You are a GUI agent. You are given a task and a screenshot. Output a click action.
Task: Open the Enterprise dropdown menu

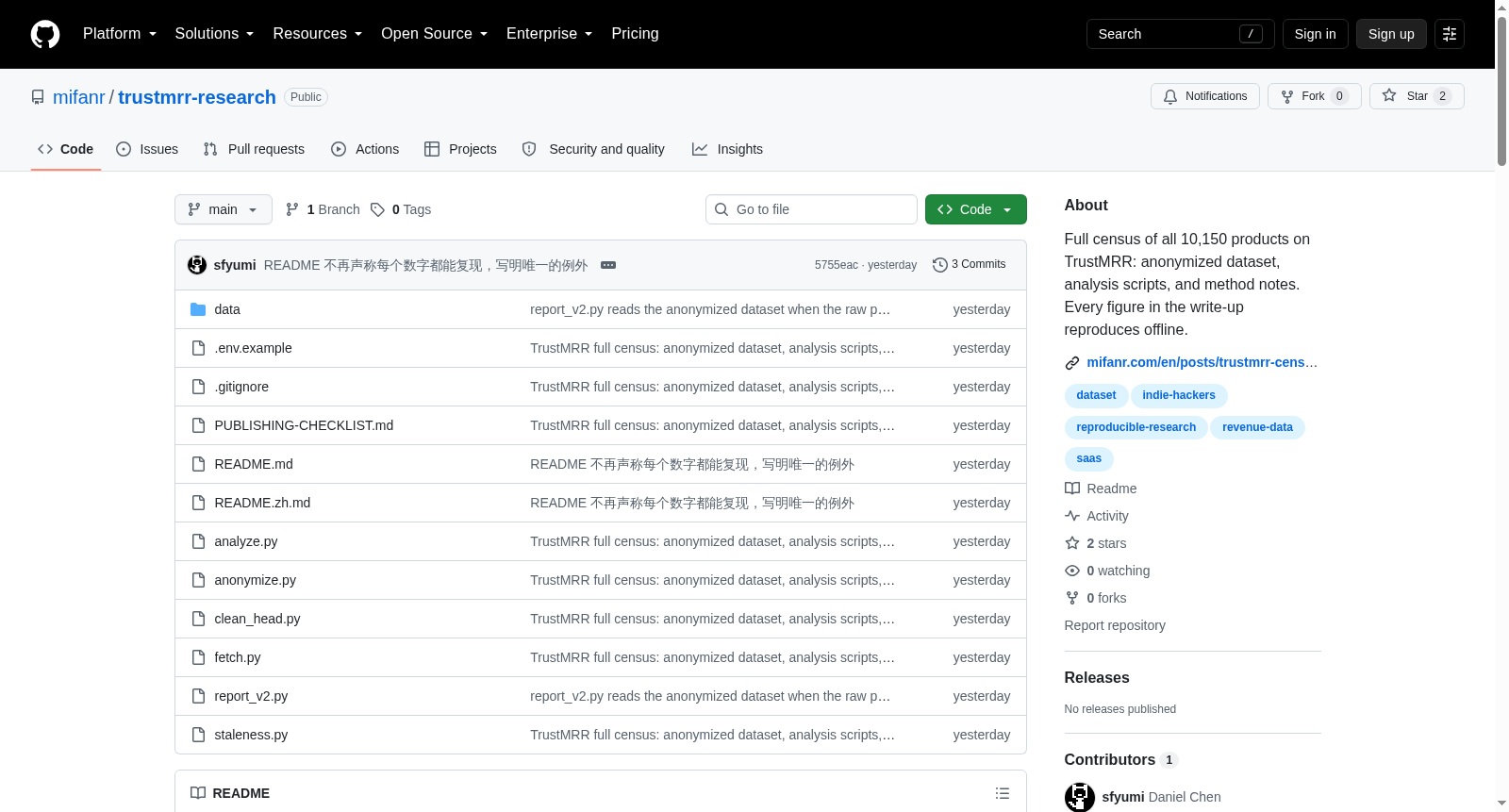click(550, 34)
